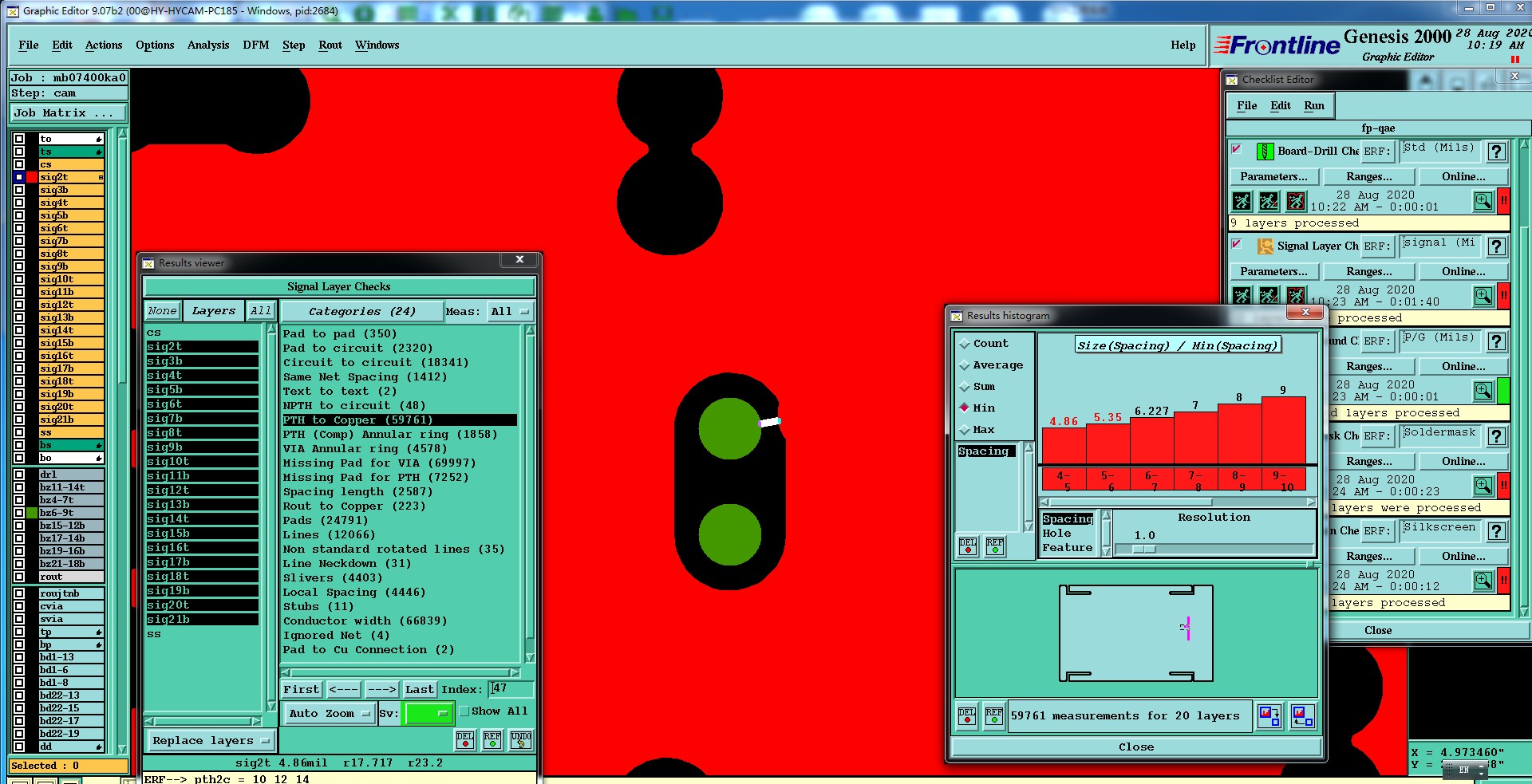Click first run icon in Board-Drill Checks row
Image resolution: width=1532 pixels, height=784 pixels.
pyautogui.click(x=1242, y=201)
